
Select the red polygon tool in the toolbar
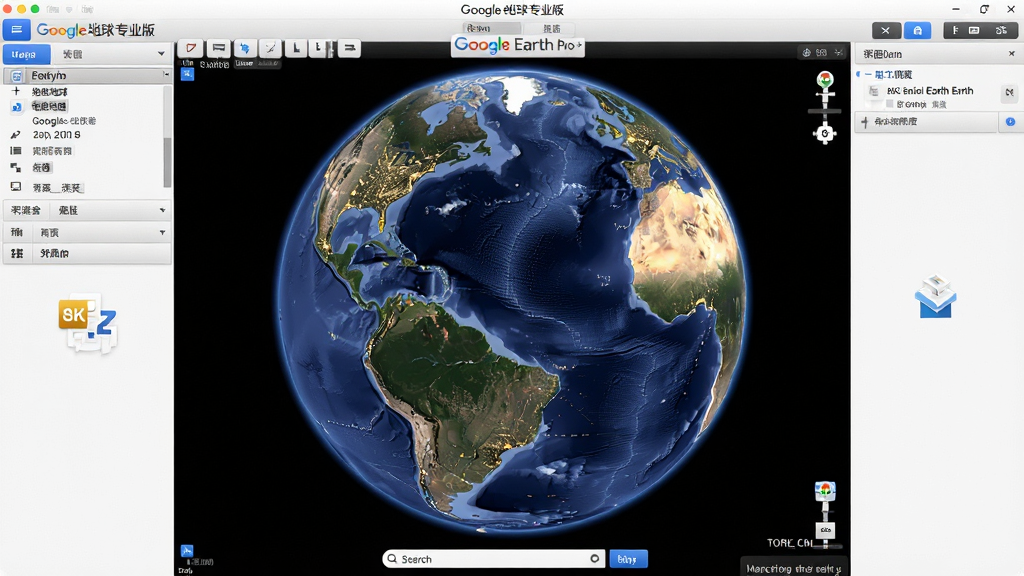pyautogui.click(x=191, y=48)
